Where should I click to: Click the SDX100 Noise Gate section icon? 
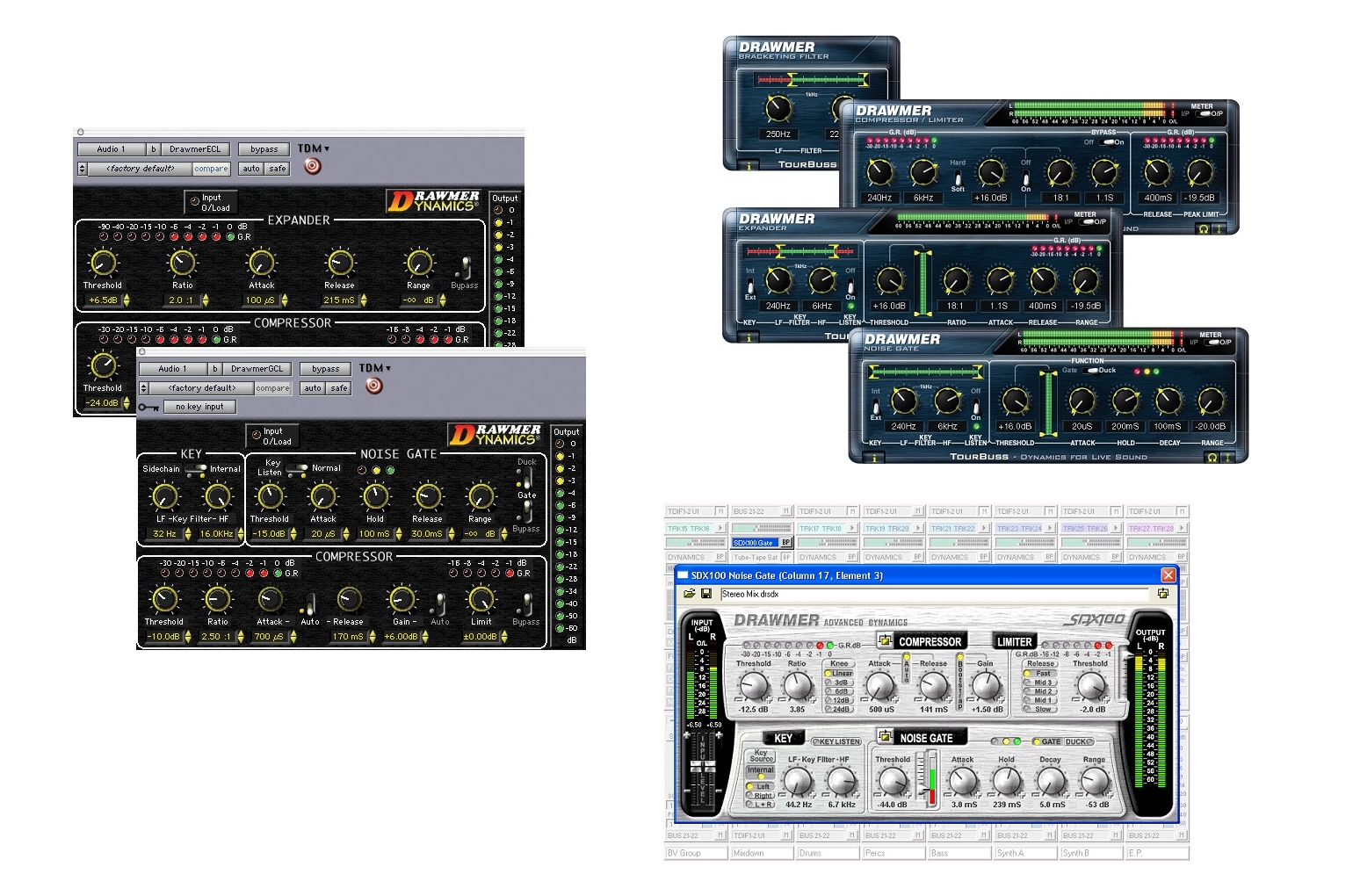[885, 736]
